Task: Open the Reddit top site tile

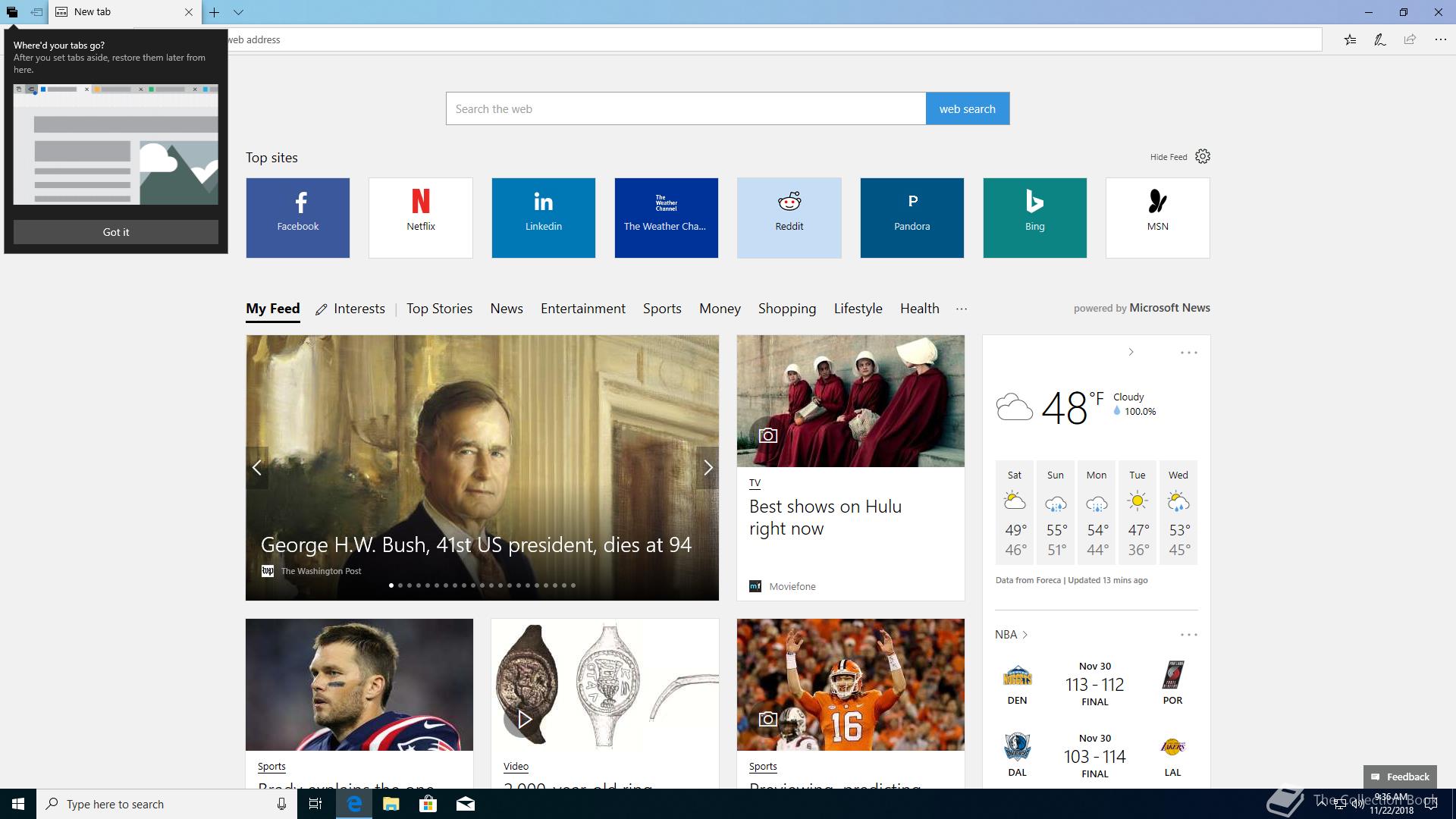Action: (789, 218)
